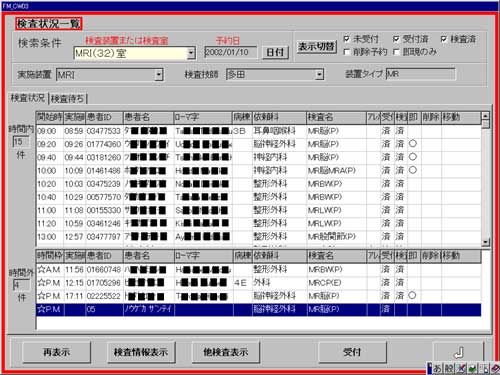Click the green IME toolbar icon
This screenshot has height=375, width=500.
coord(472,368)
